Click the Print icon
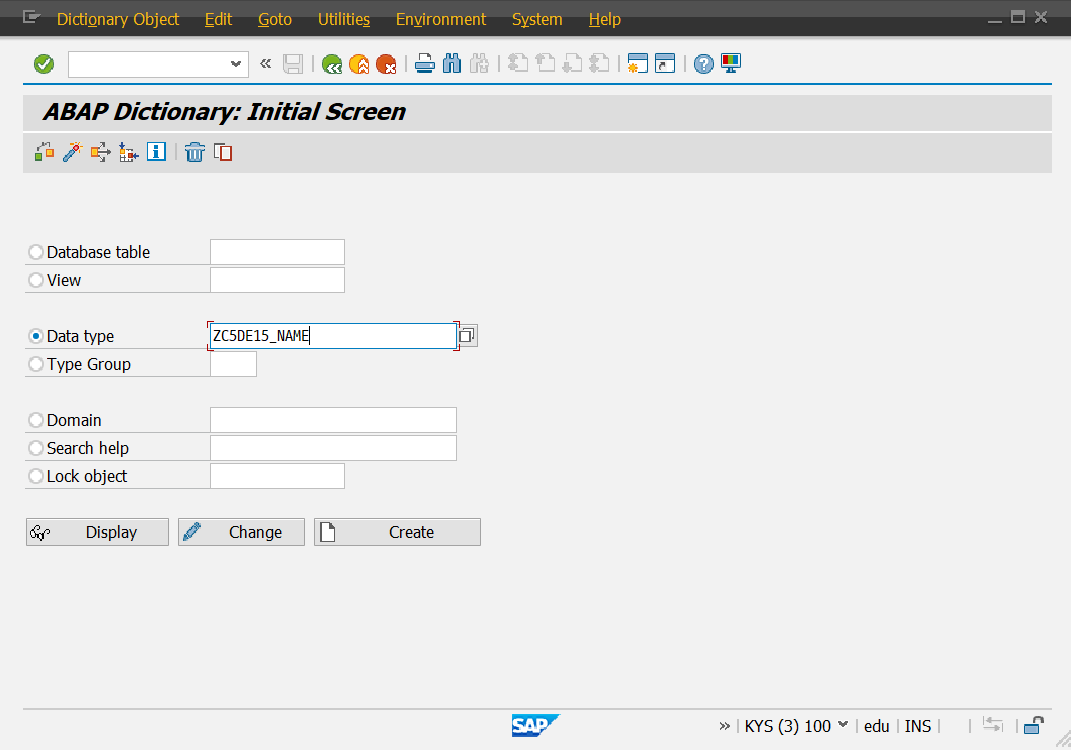The height and width of the screenshot is (750, 1071). click(x=425, y=64)
